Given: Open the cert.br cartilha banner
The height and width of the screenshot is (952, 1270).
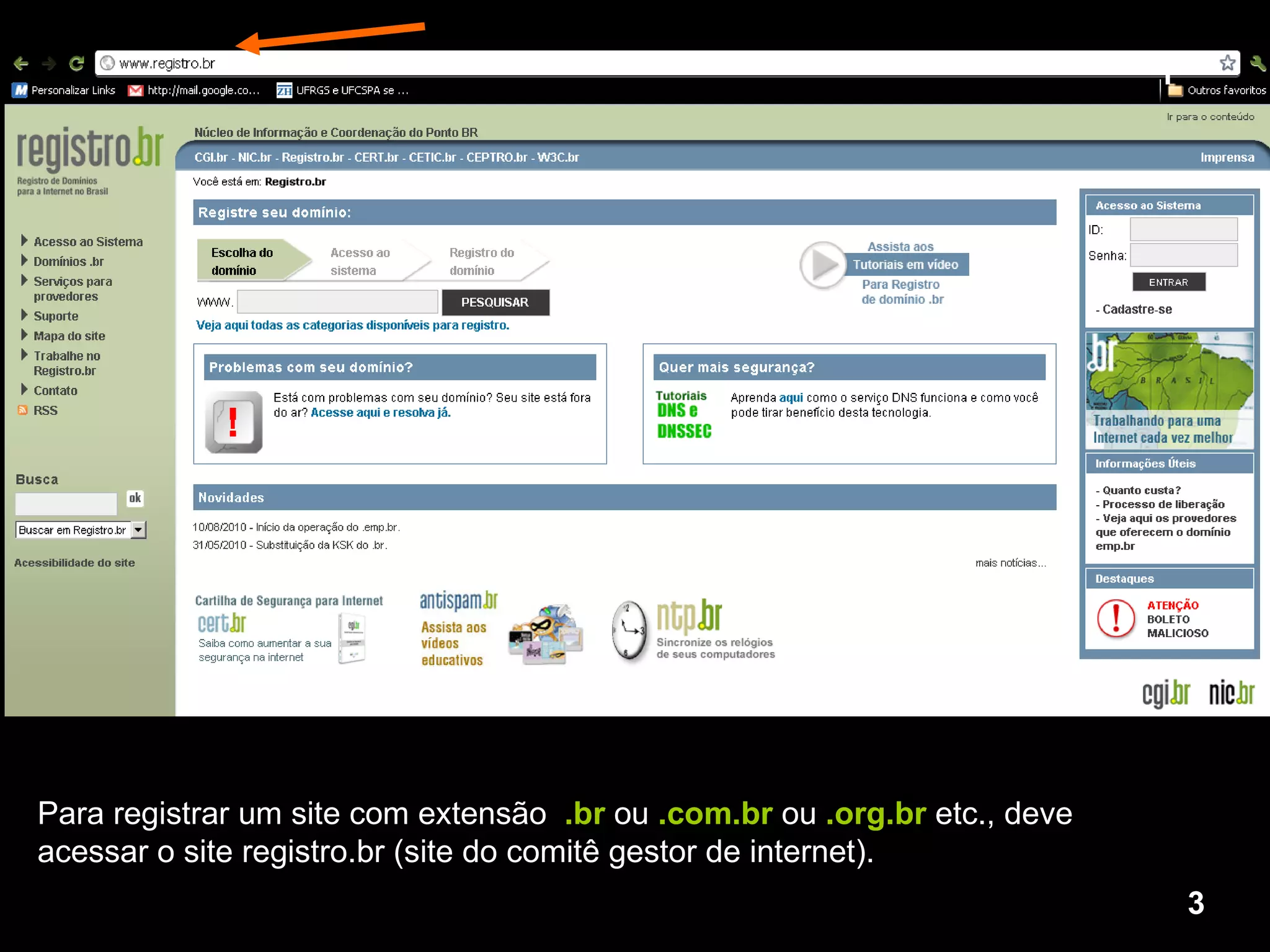Looking at the screenshot, I should pos(288,629).
